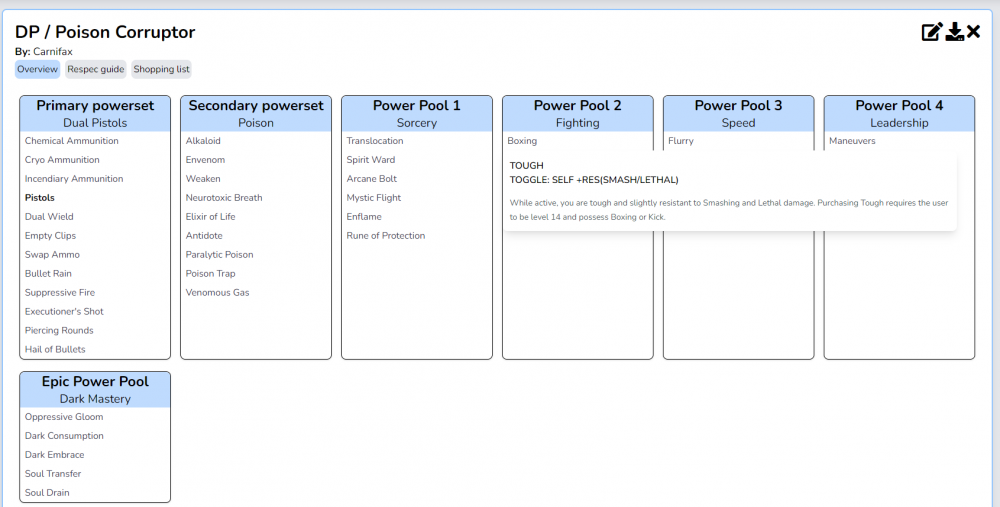Select Chemical Ammunition power
Image resolution: width=1000 pixels, height=507 pixels.
pyautogui.click(x=72, y=141)
